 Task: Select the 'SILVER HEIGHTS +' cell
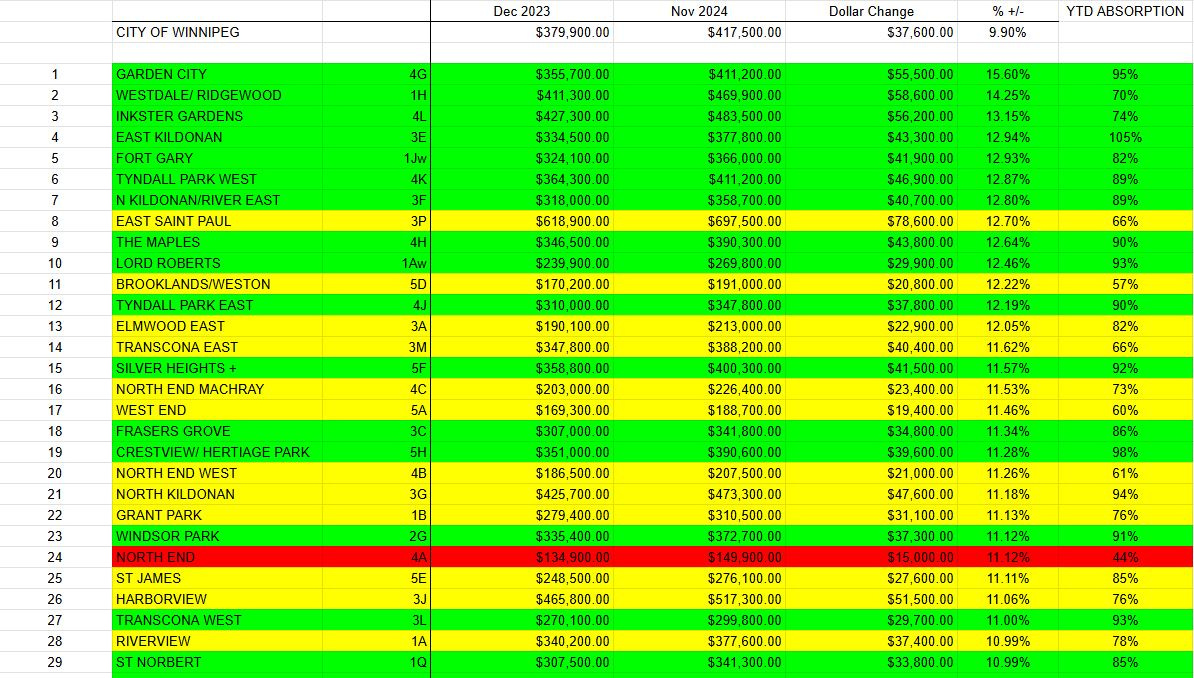click(x=217, y=368)
